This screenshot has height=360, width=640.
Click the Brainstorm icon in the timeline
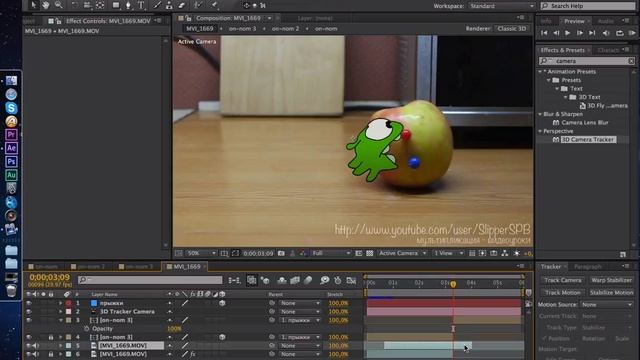click(324, 280)
